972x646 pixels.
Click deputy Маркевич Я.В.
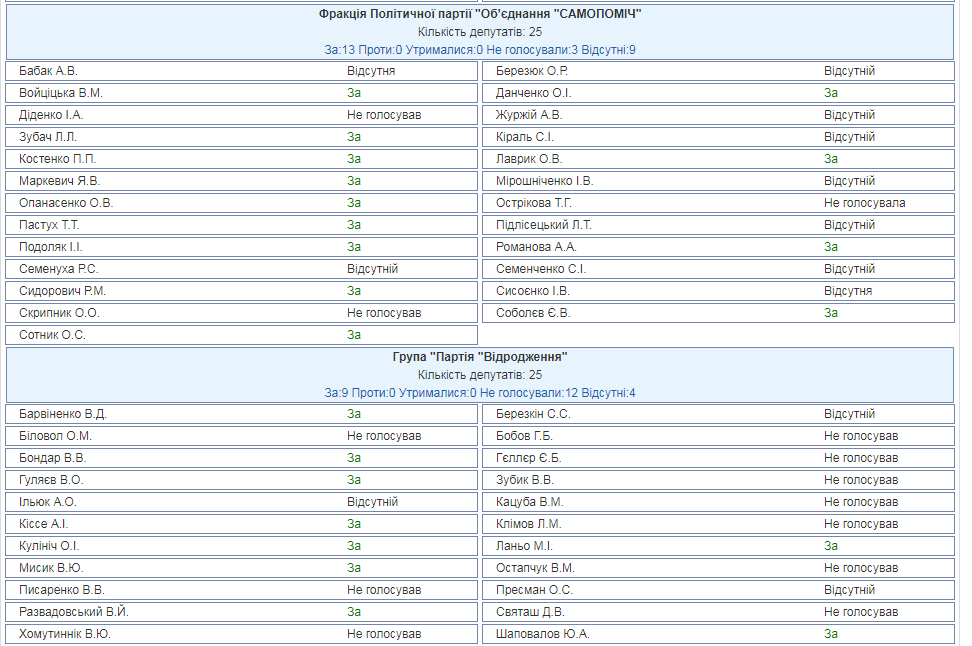(x=60, y=181)
